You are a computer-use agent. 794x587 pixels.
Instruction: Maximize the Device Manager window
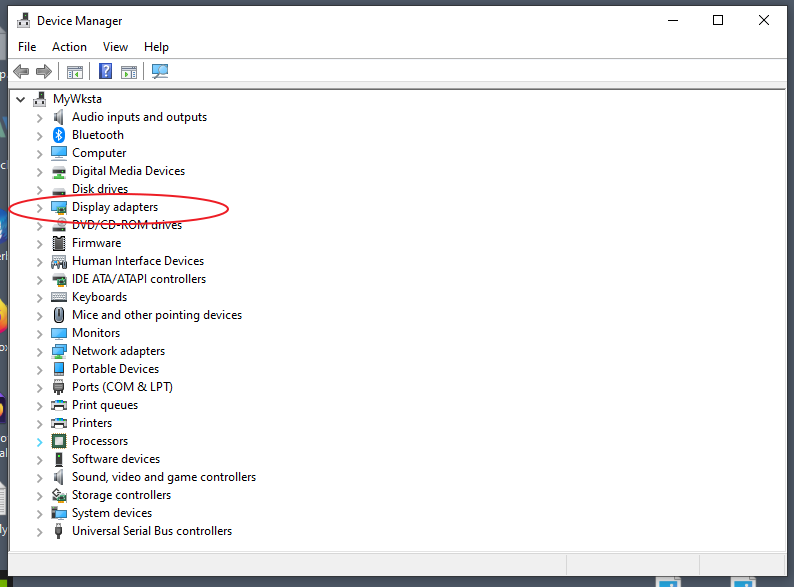[x=718, y=20]
